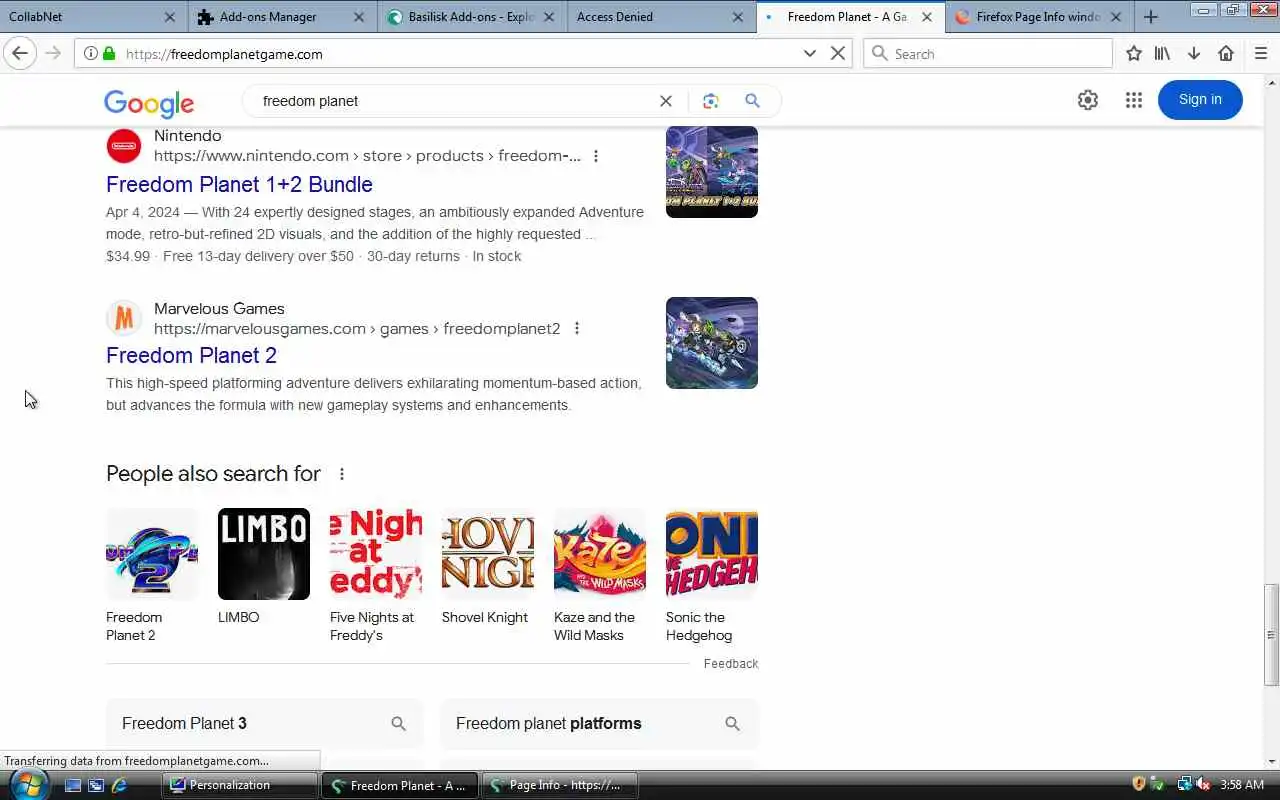Close the Access Denied tab

[738, 17]
